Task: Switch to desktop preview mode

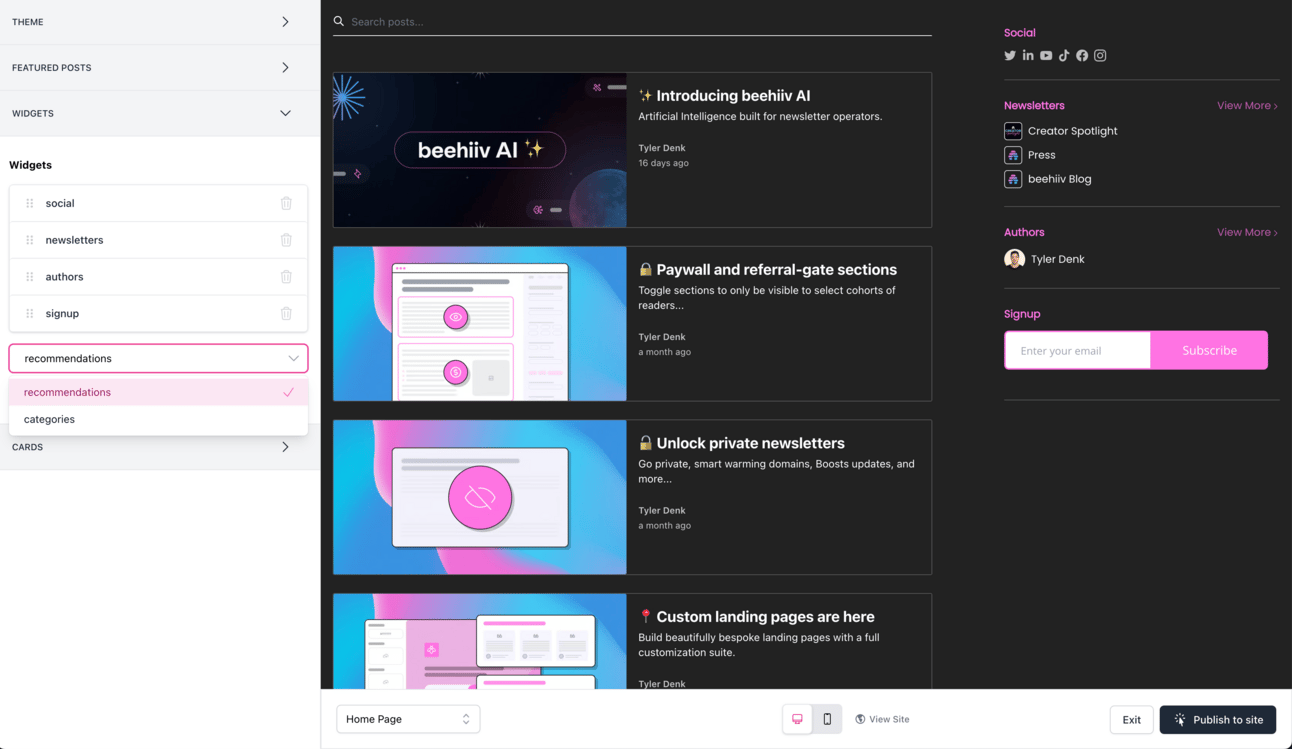Action: (797, 719)
